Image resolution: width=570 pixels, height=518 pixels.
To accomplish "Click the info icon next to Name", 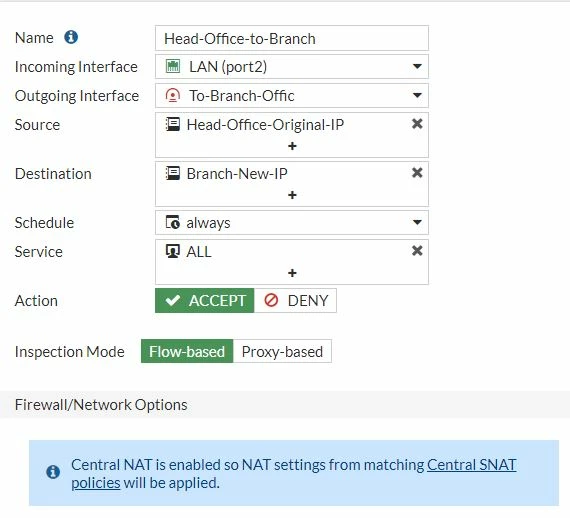I will [71, 37].
